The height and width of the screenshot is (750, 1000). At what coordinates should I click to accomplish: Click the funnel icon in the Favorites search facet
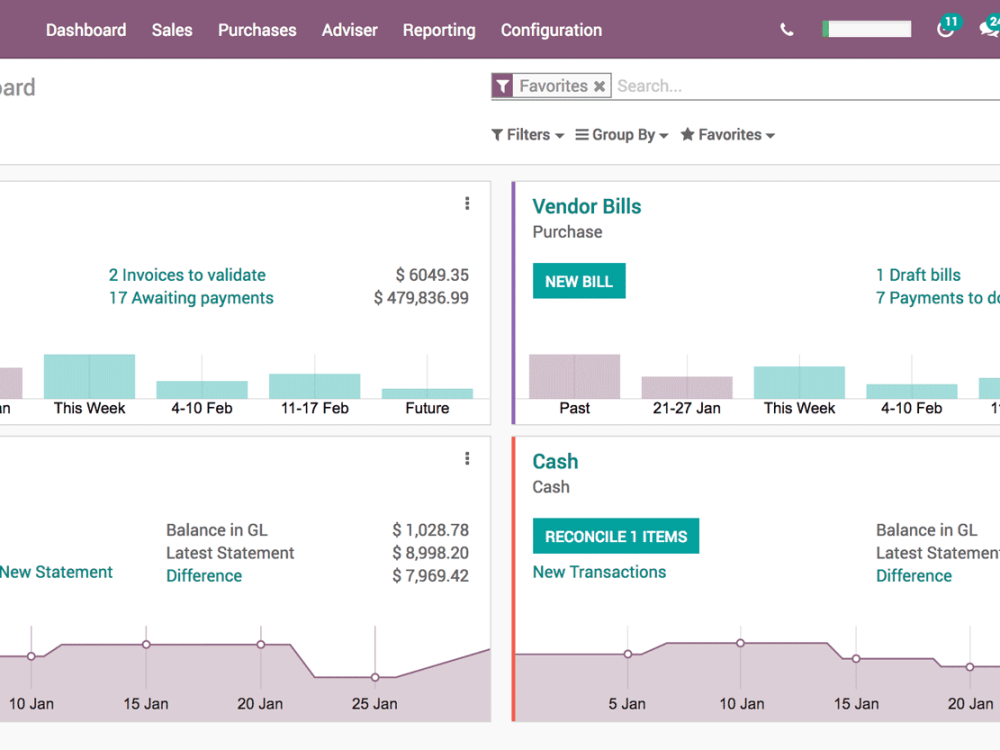click(503, 86)
